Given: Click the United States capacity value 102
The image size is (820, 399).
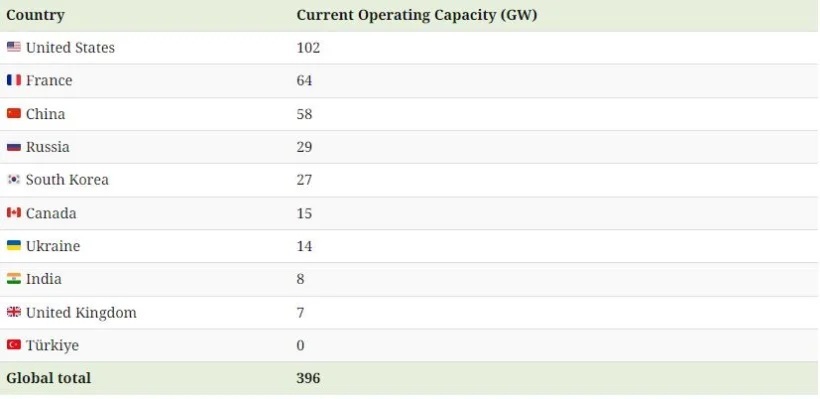Looking at the screenshot, I should coord(308,48).
